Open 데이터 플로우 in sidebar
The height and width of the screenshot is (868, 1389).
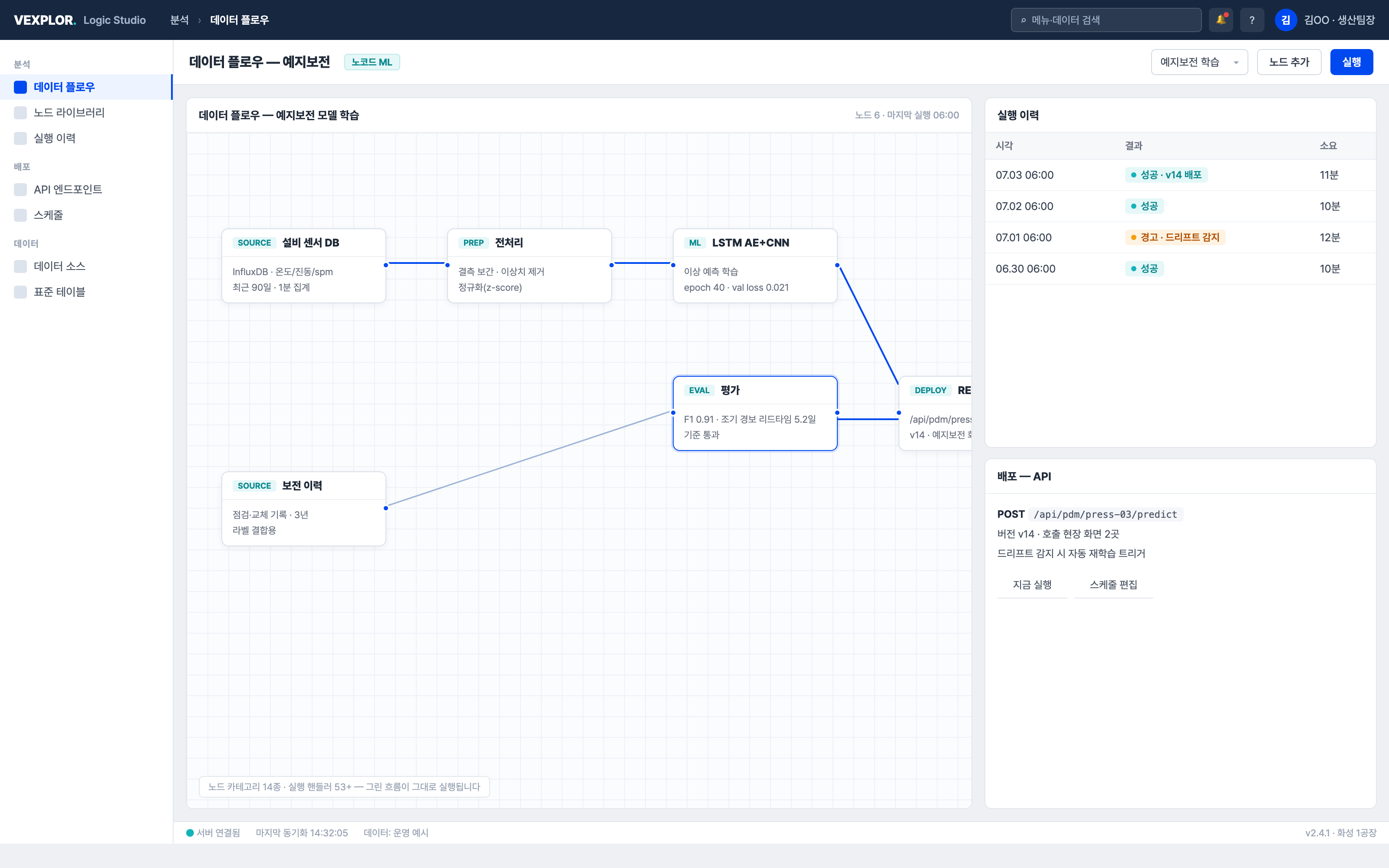[86, 87]
